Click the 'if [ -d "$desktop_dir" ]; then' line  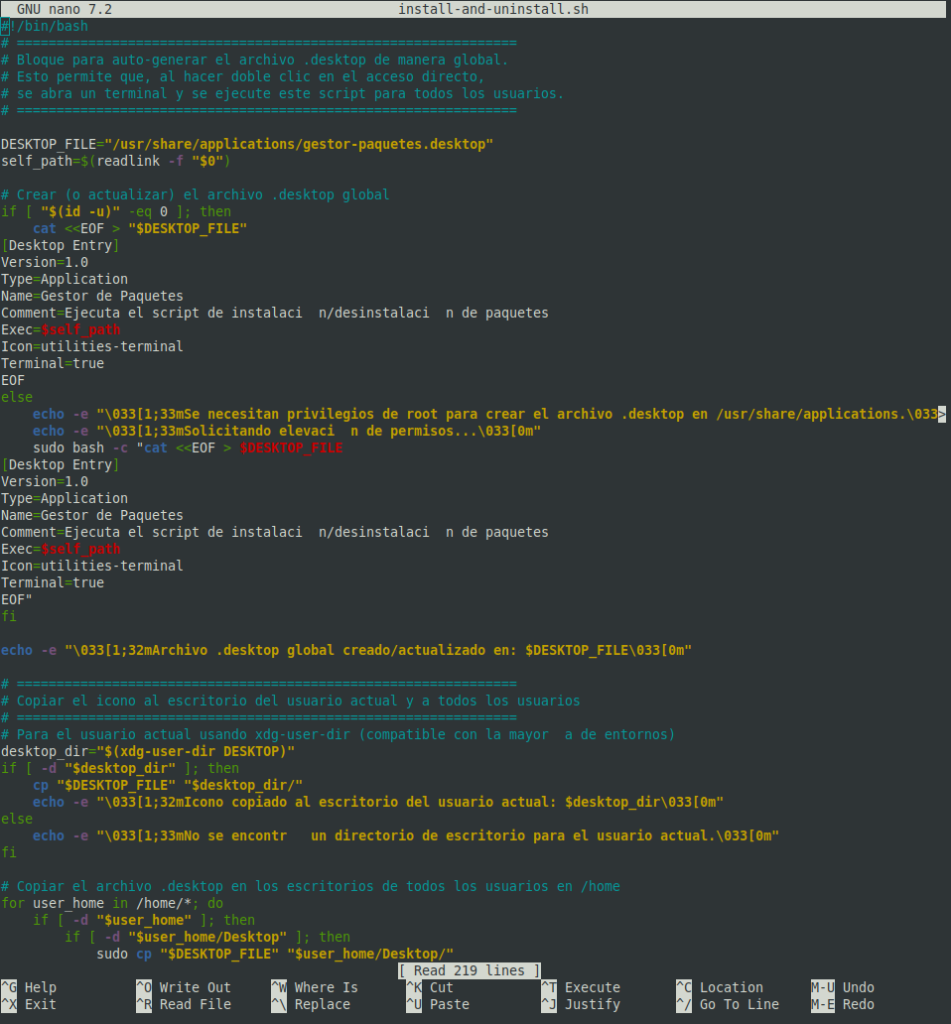coord(120,768)
